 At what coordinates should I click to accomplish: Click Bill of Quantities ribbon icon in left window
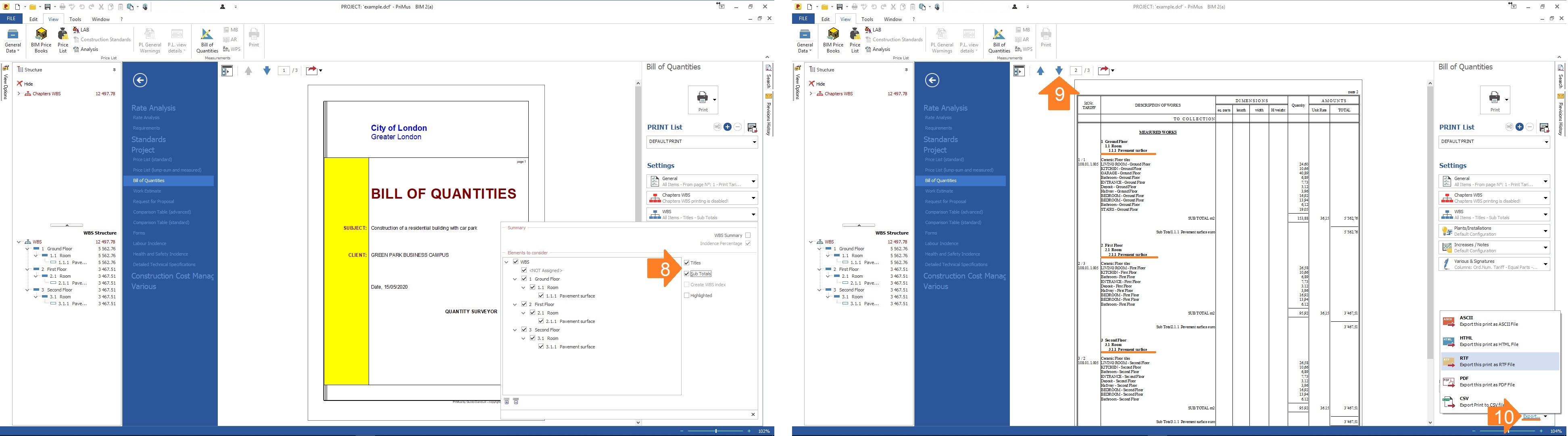[207, 40]
